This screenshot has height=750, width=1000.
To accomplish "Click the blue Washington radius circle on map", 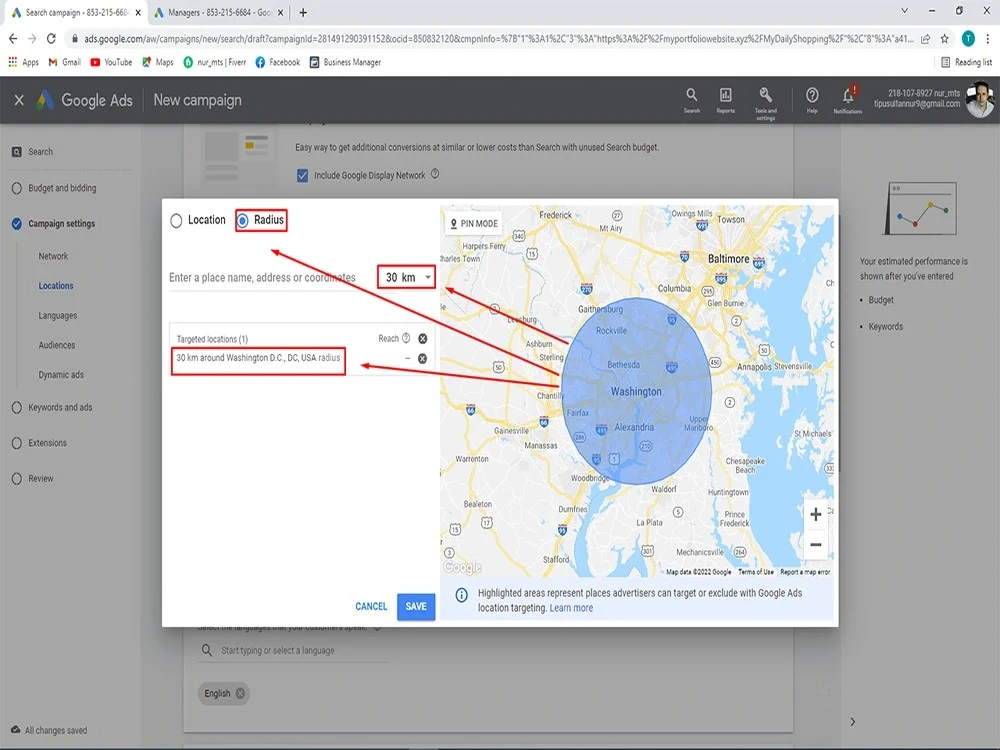I will [x=636, y=391].
